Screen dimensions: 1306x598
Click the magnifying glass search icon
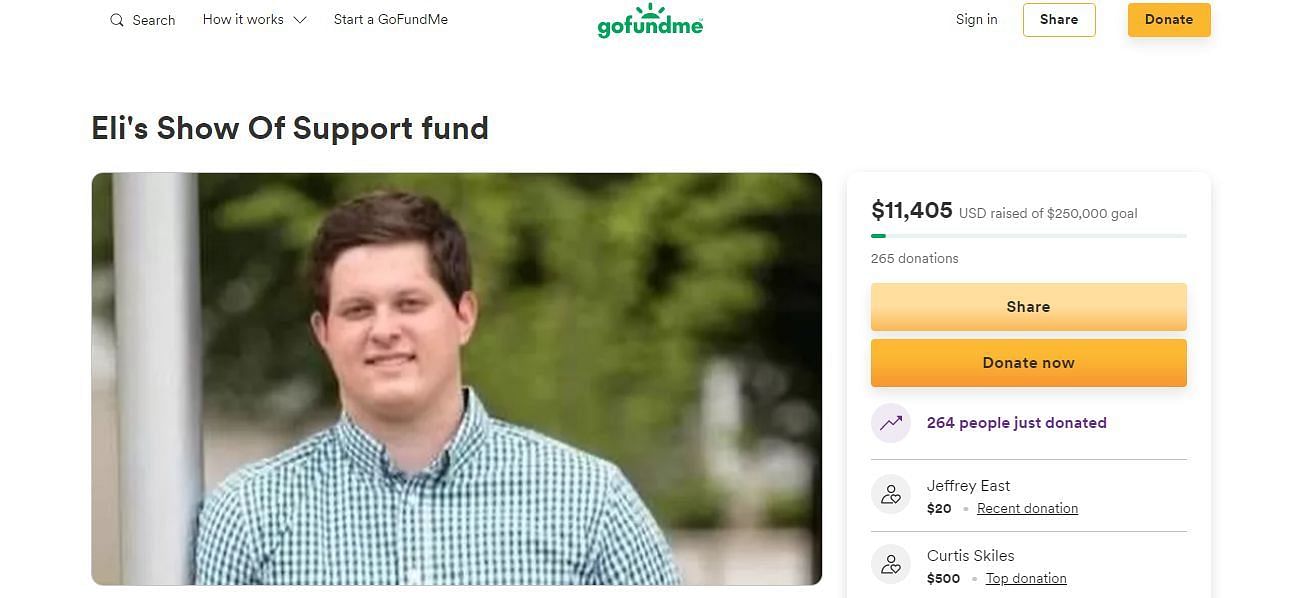pos(117,20)
